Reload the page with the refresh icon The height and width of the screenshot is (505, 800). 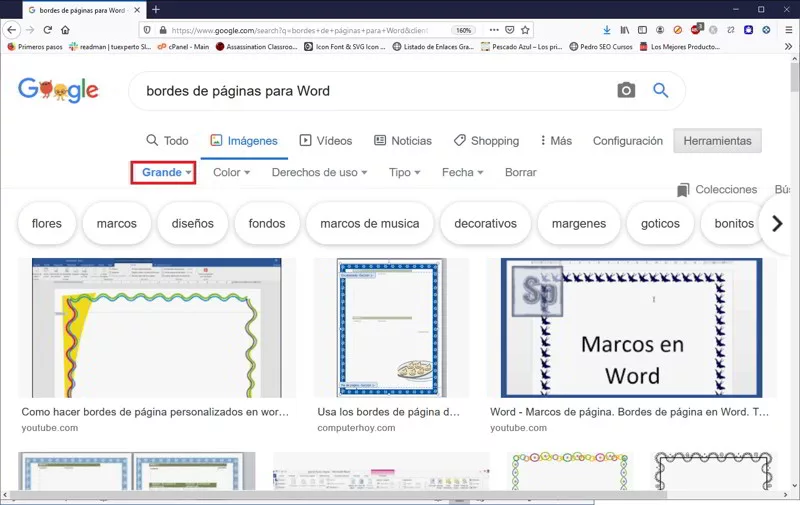coord(47,30)
